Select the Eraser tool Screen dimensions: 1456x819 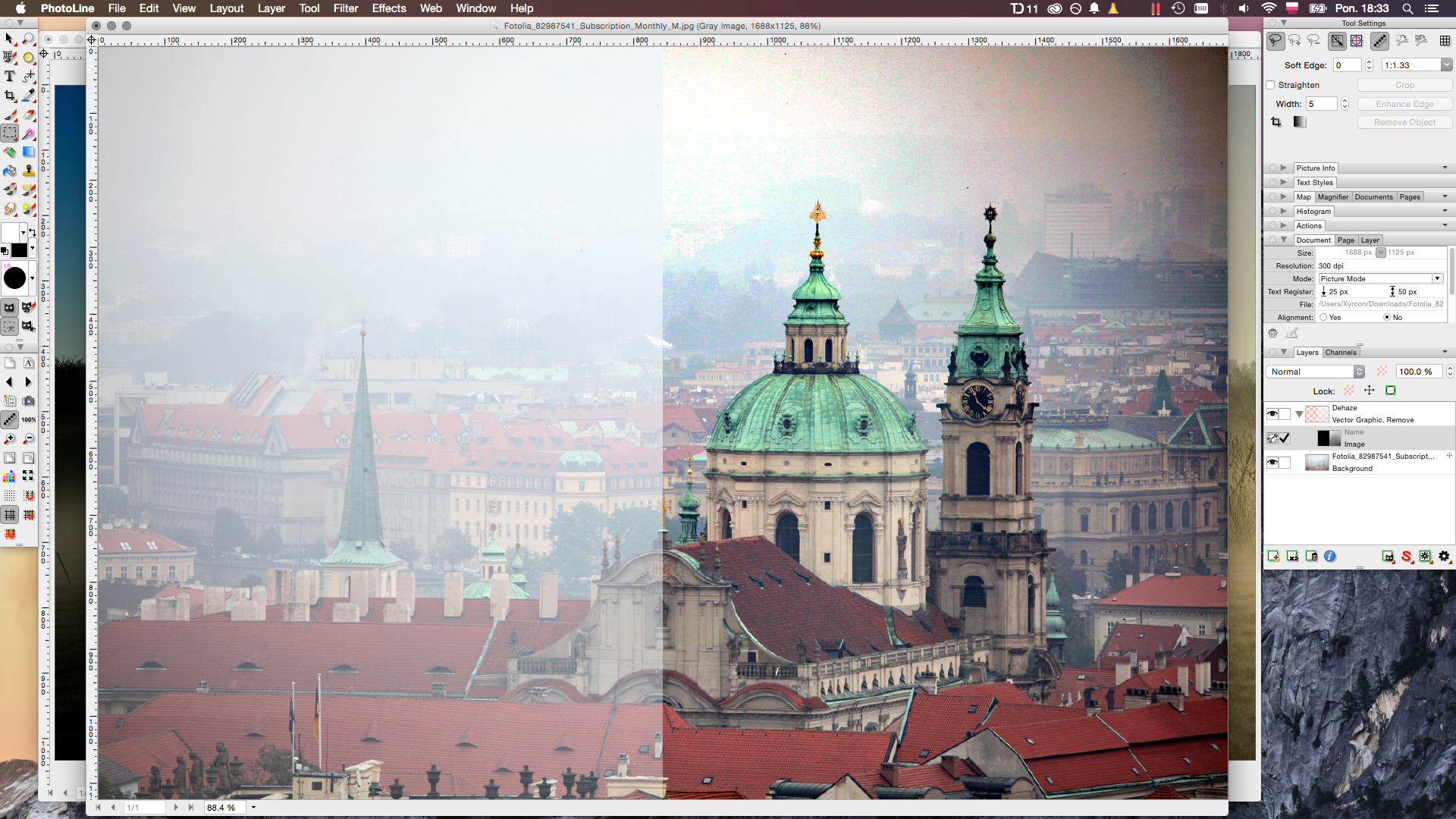click(x=28, y=115)
